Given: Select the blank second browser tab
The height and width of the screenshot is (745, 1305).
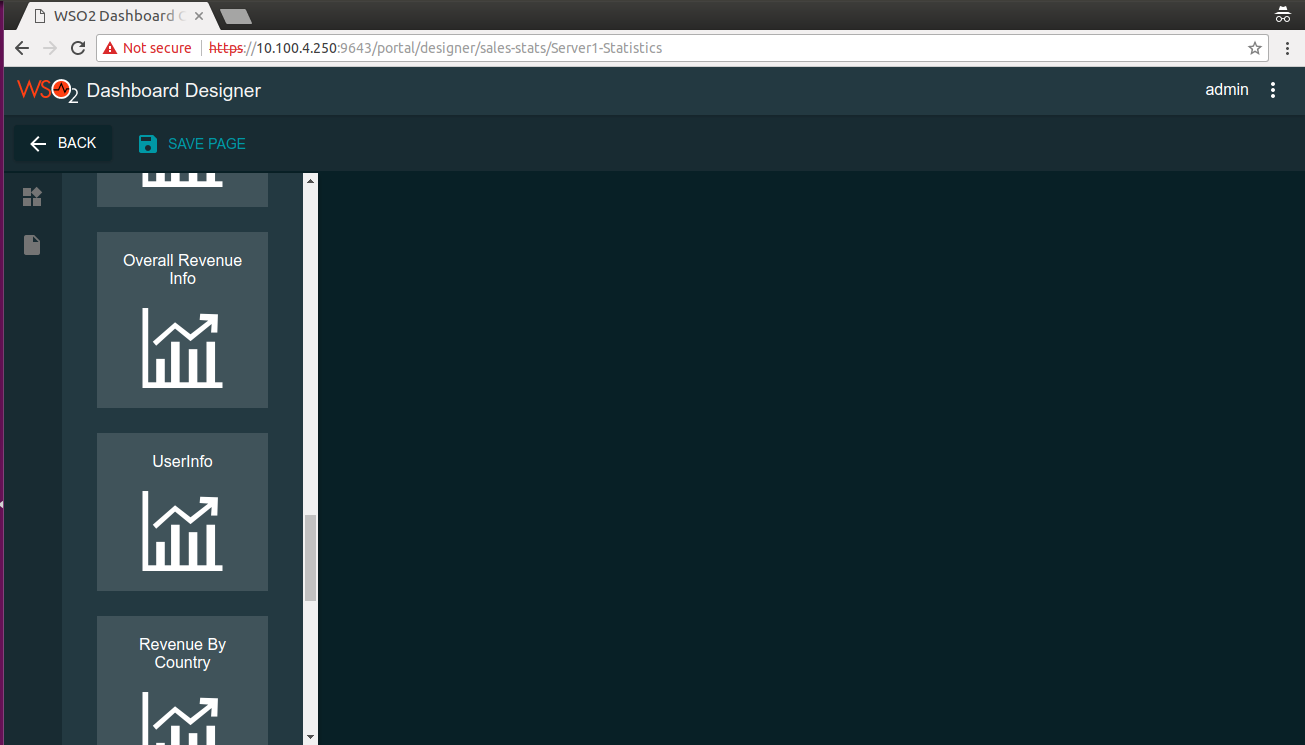Looking at the screenshot, I should click(236, 15).
